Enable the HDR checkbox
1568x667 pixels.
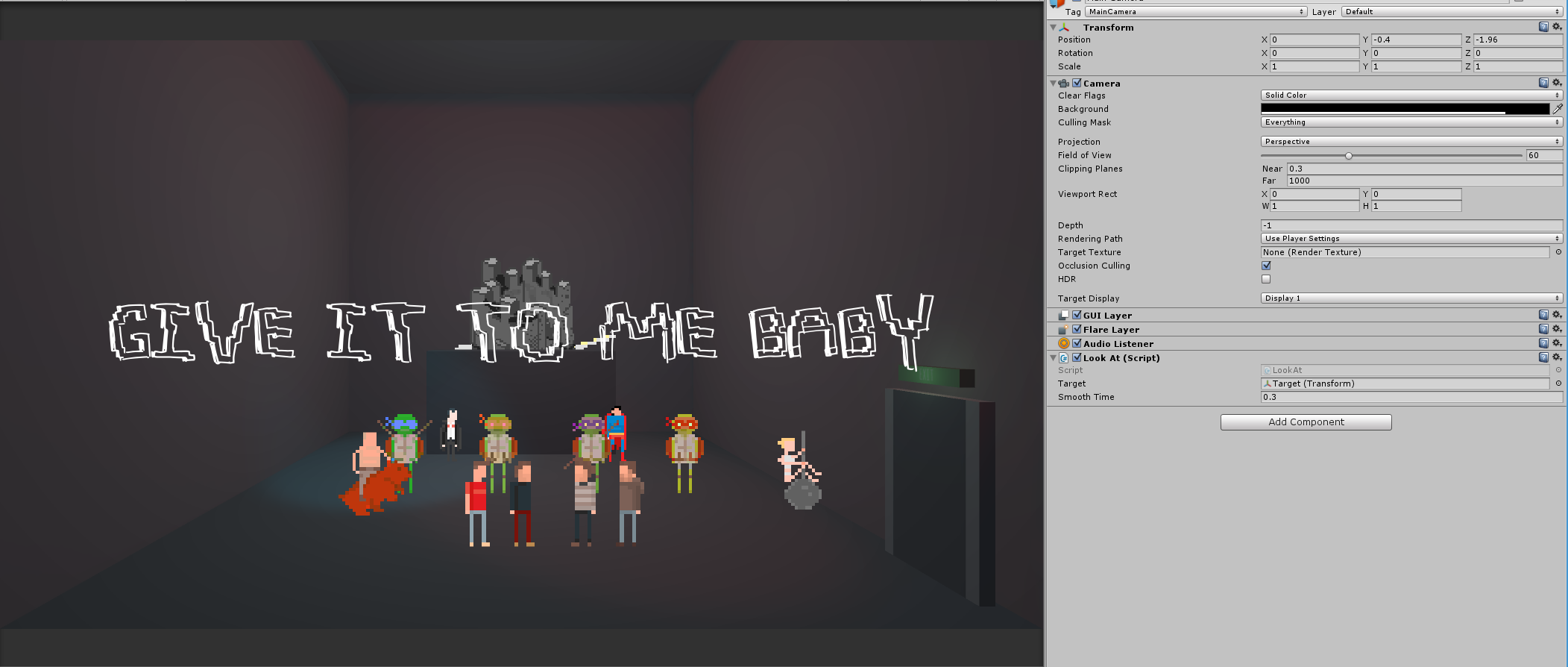pyautogui.click(x=1266, y=279)
